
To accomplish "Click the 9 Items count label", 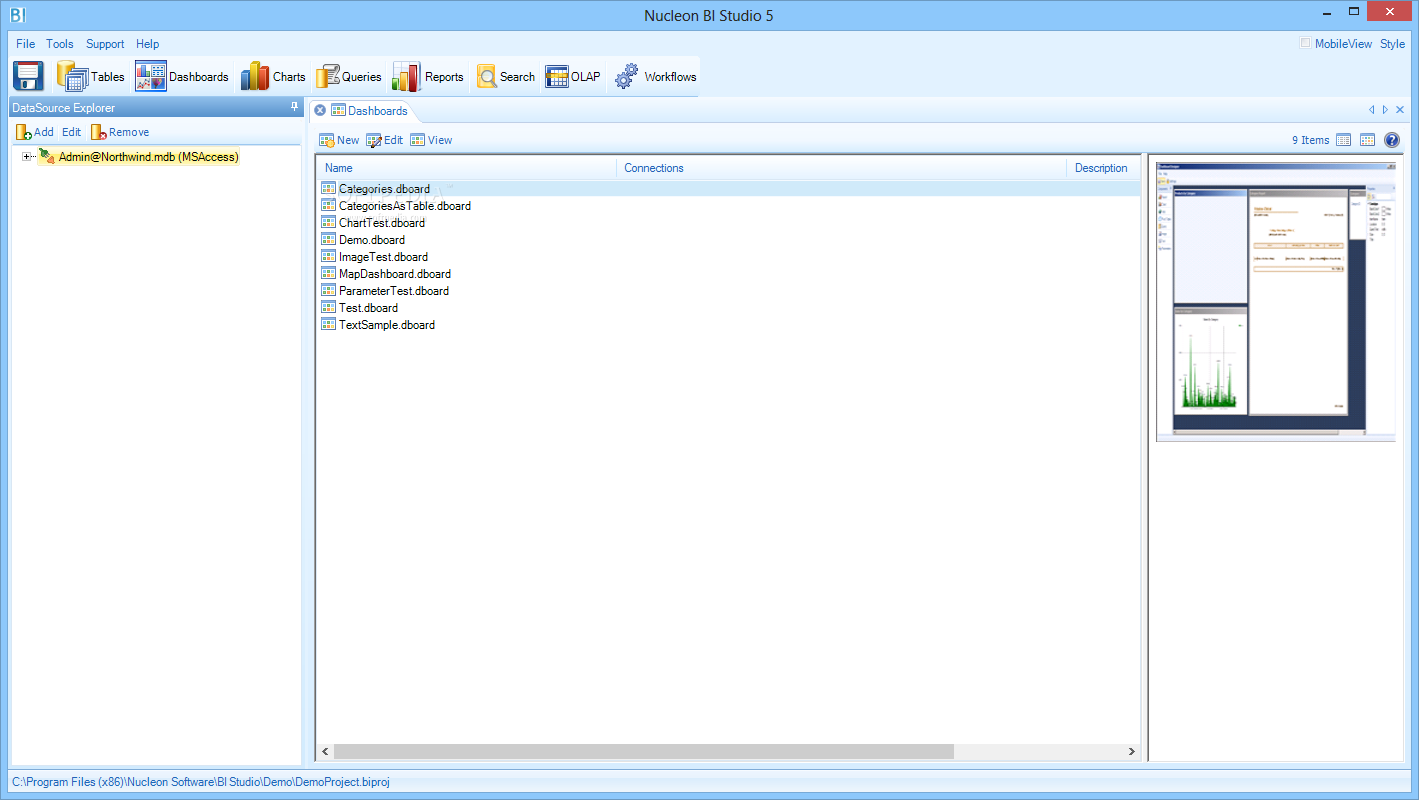I will pos(1310,140).
